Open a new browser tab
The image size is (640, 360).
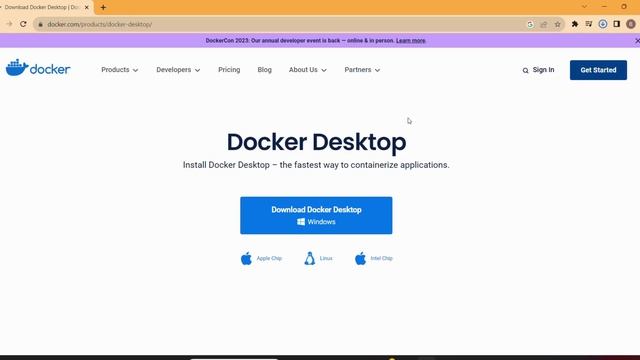point(103,7)
